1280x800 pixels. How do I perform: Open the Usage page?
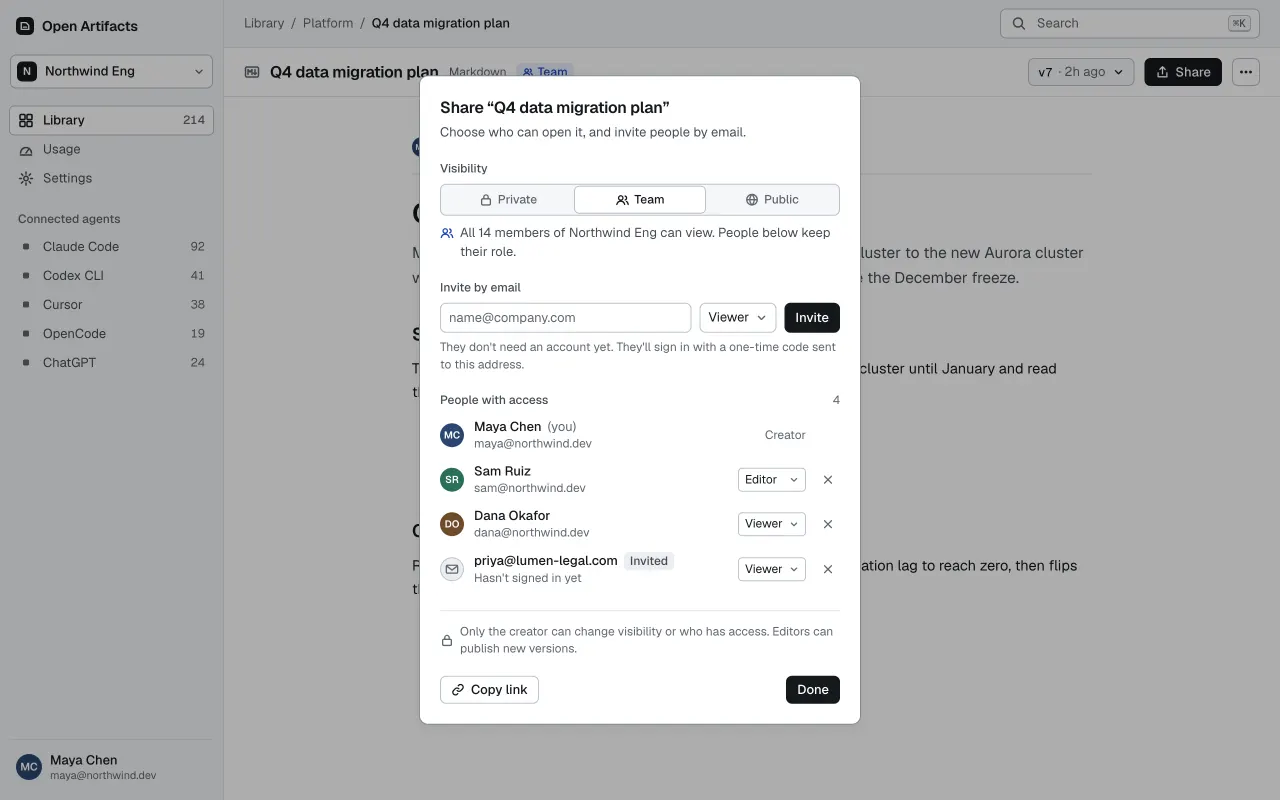point(112,149)
